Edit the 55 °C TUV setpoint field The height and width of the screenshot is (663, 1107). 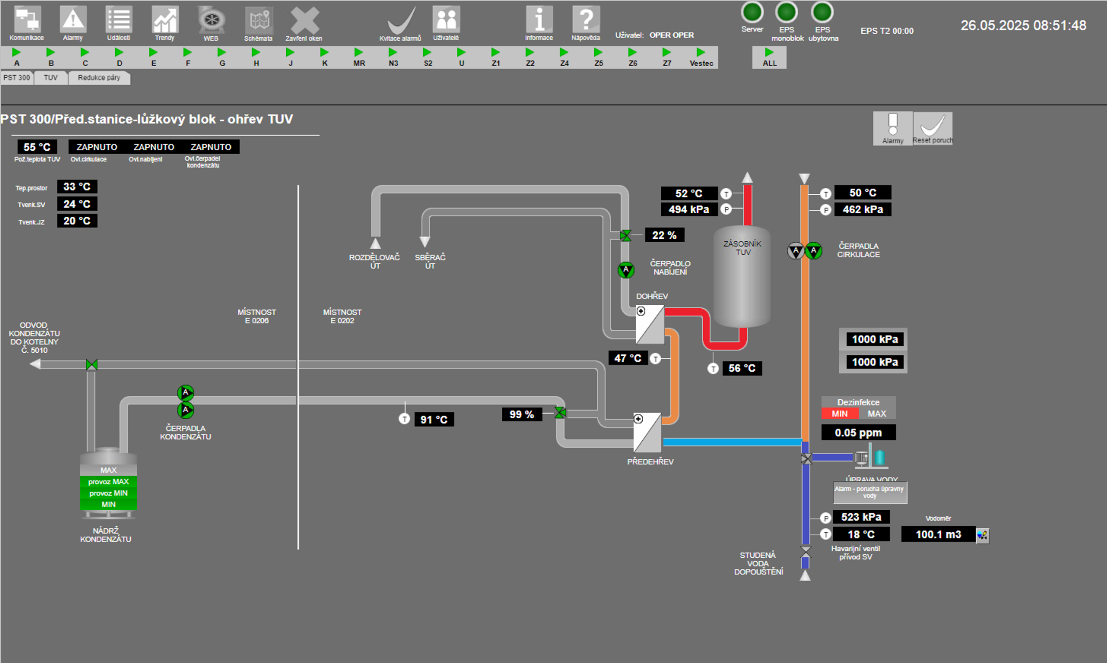click(x=37, y=147)
